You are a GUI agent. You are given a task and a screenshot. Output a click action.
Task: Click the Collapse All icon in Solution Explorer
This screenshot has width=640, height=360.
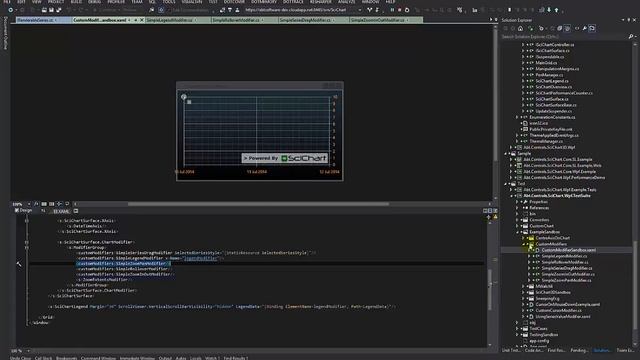560,28
